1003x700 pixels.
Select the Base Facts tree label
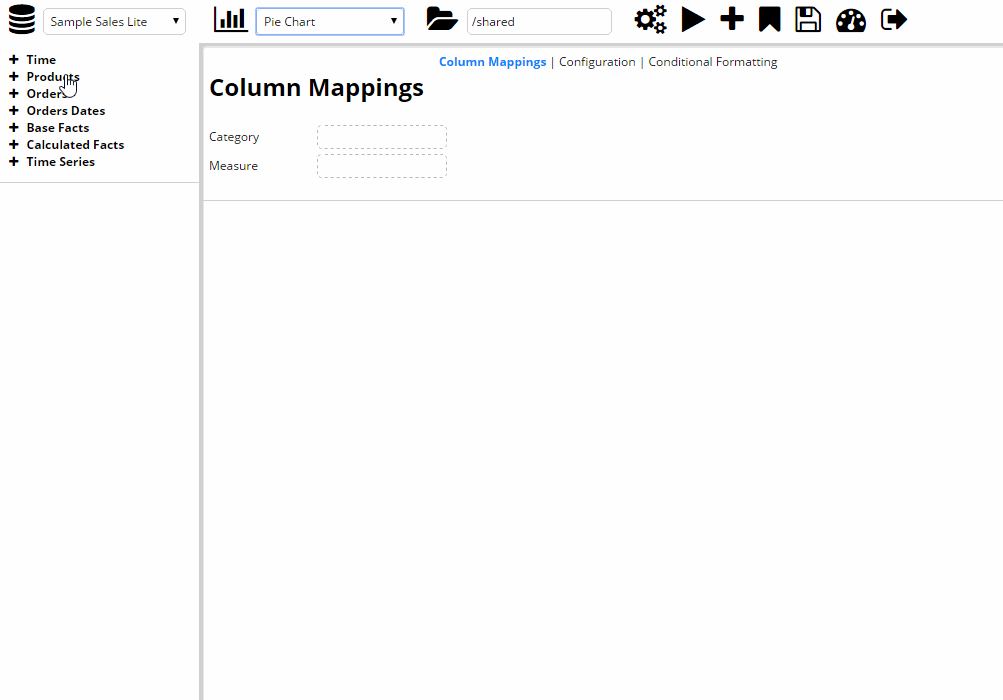58,128
